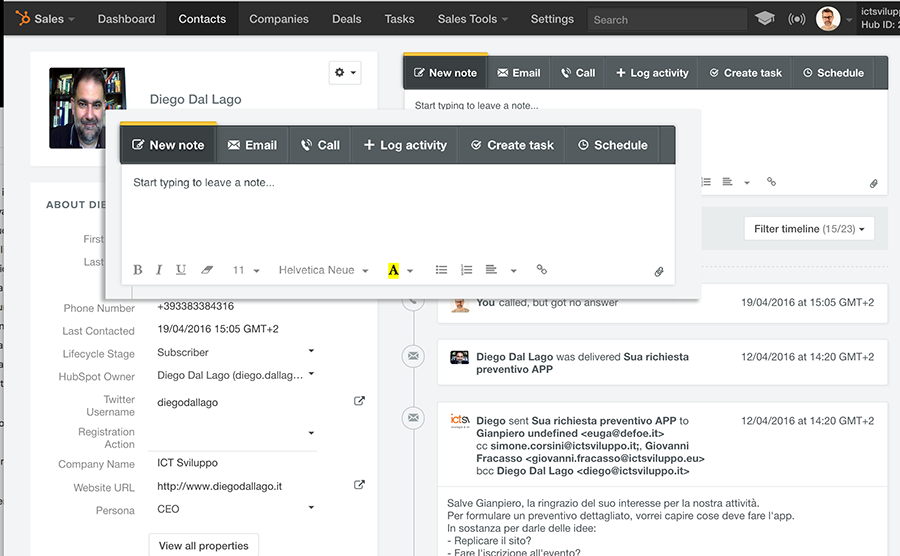Expand the account menu arrow beside avatar

click(849, 20)
